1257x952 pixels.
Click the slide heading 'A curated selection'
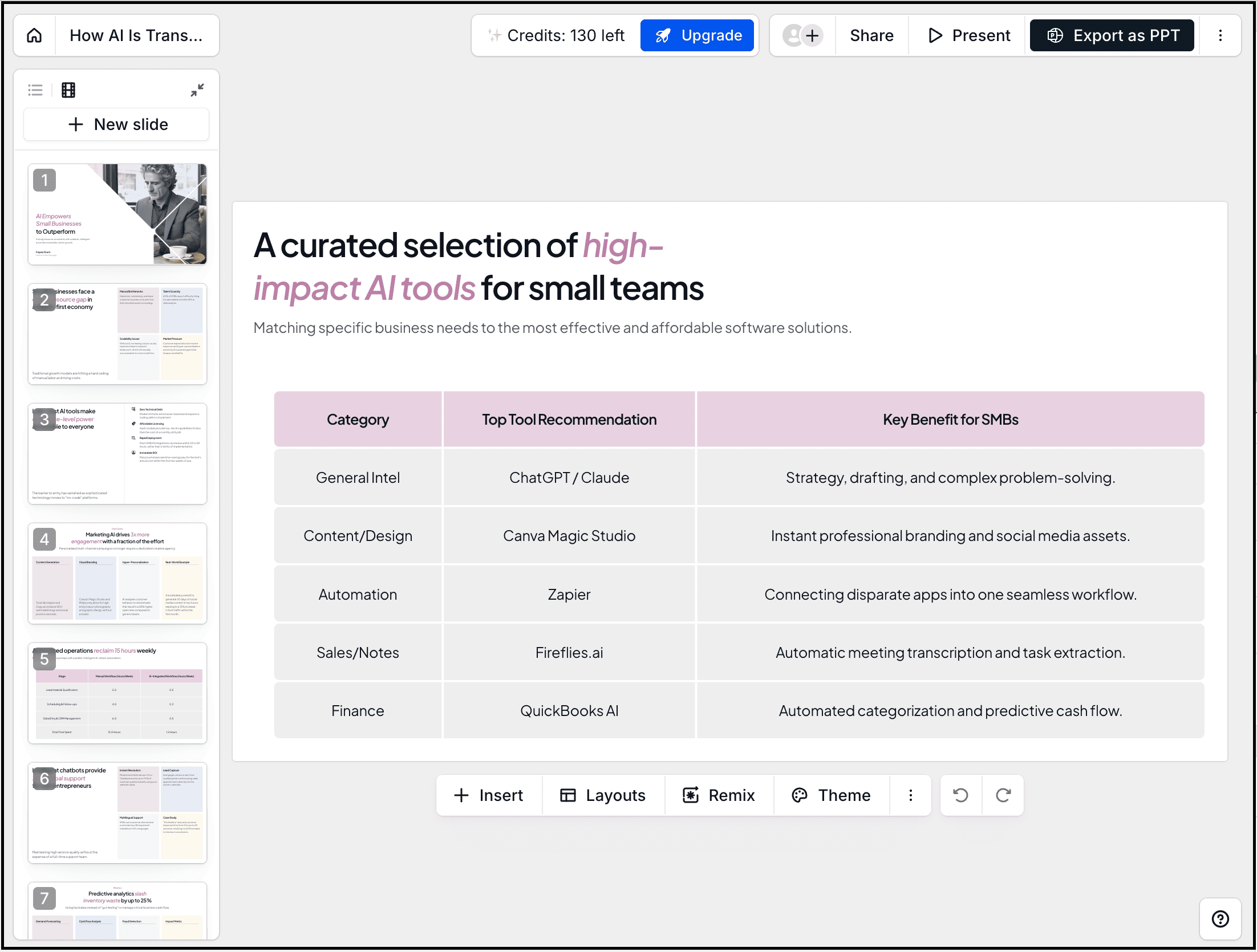tap(479, 267)
